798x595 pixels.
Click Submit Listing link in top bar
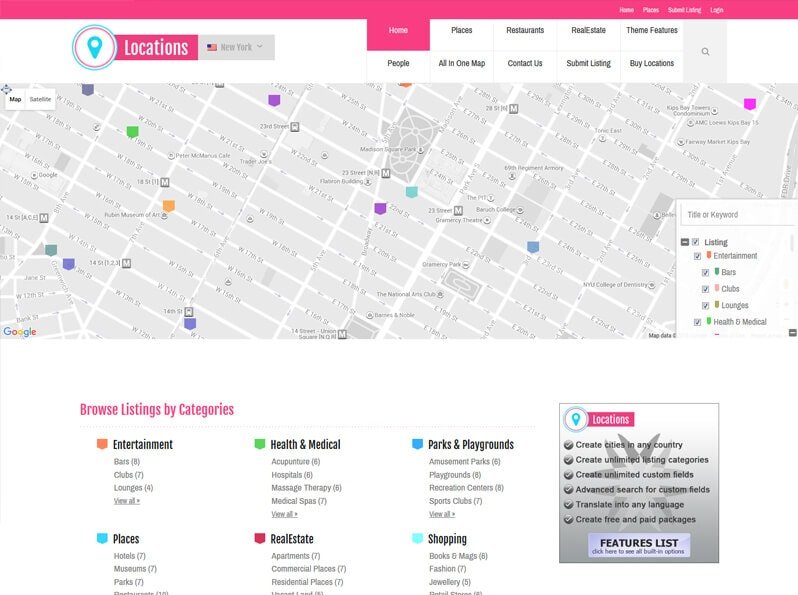pyautogui.click(x=685, y=10)
